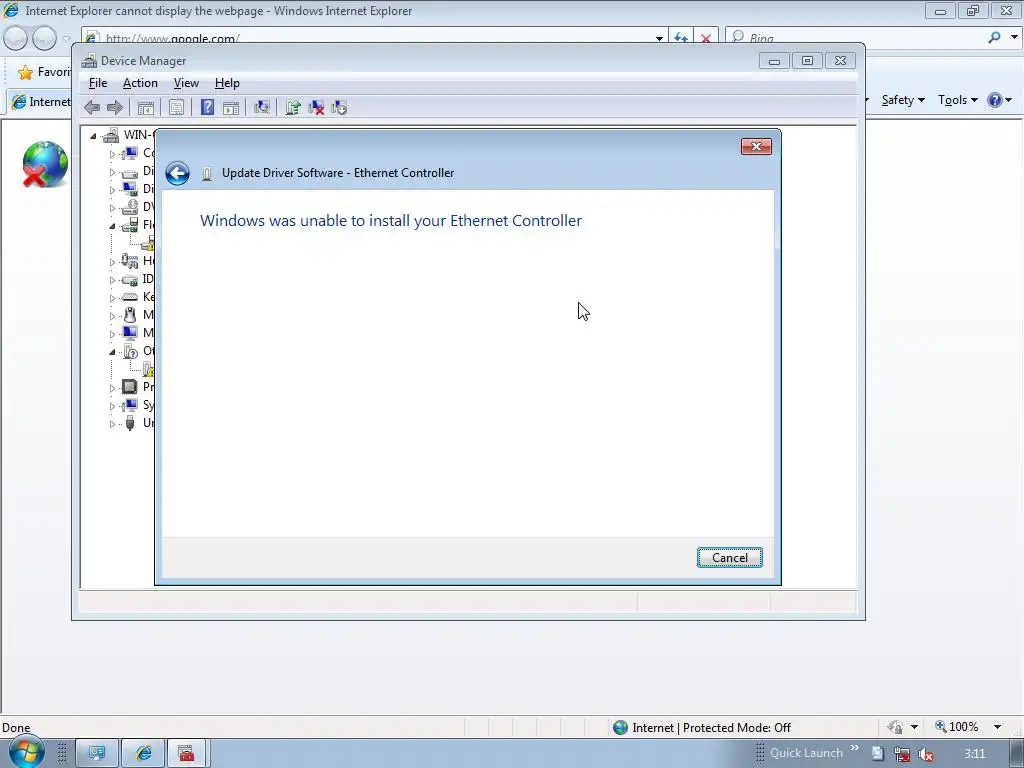Image resolution: width=1024 pixels, height=768 pixels.
Task: Click the first taskbar button with monitor icon
Action: (97, 754)
